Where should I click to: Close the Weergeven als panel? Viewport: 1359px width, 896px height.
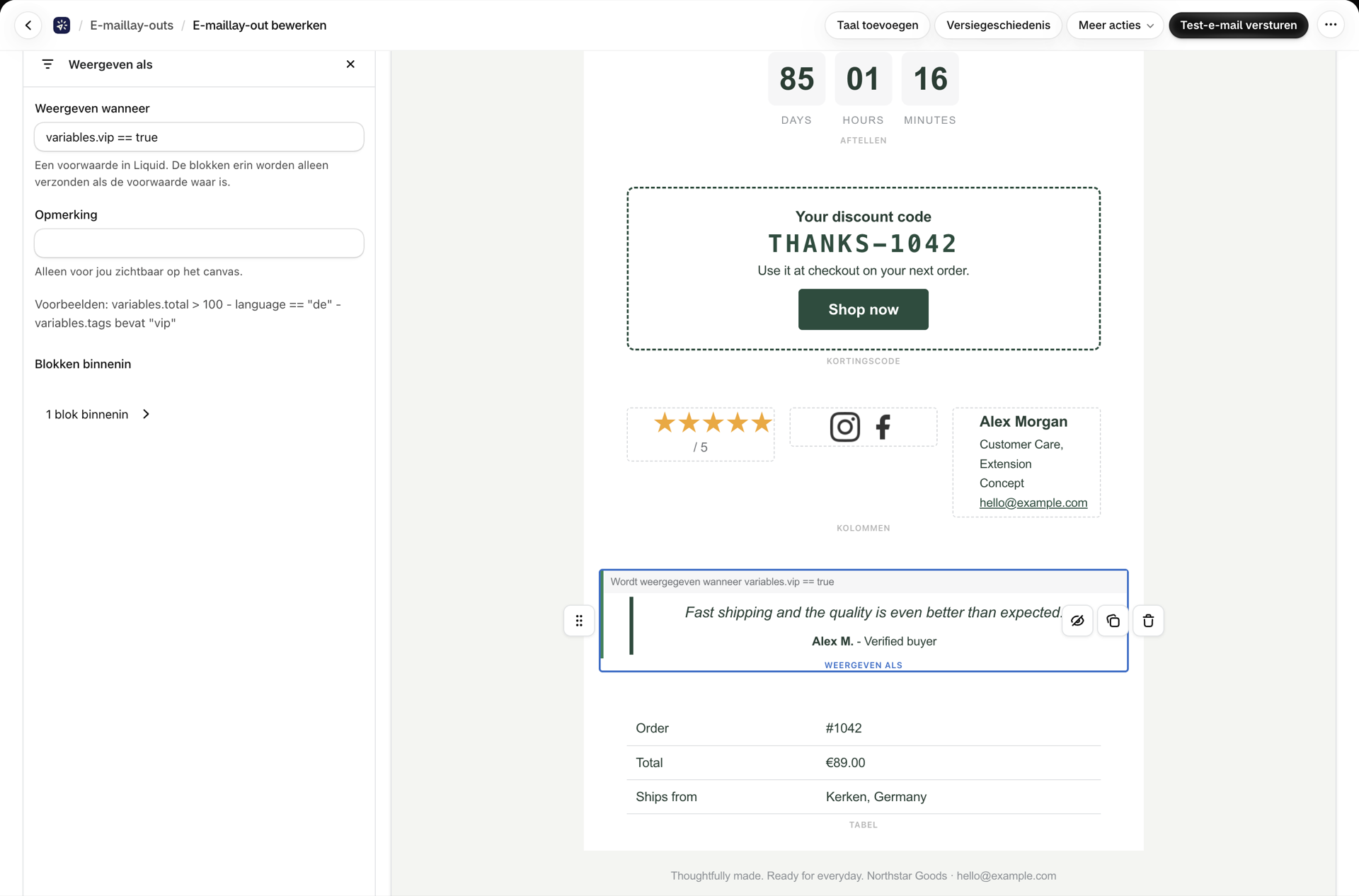tap(350, 64)
